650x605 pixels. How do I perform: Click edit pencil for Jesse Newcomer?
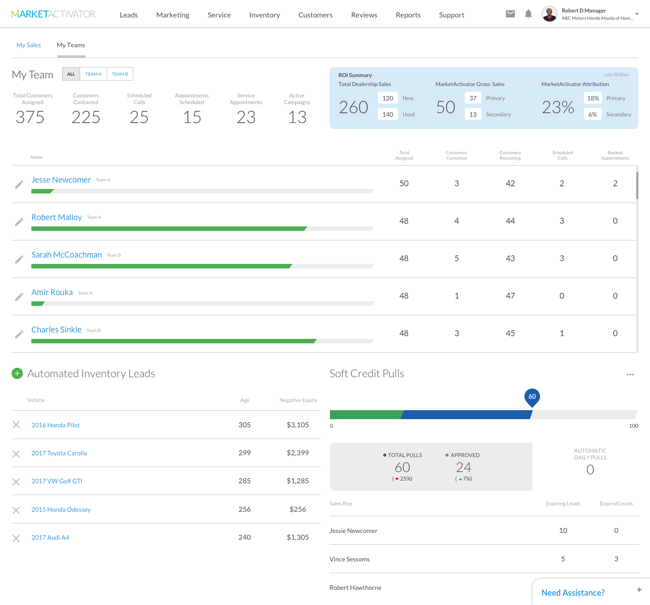click(19, 184)
